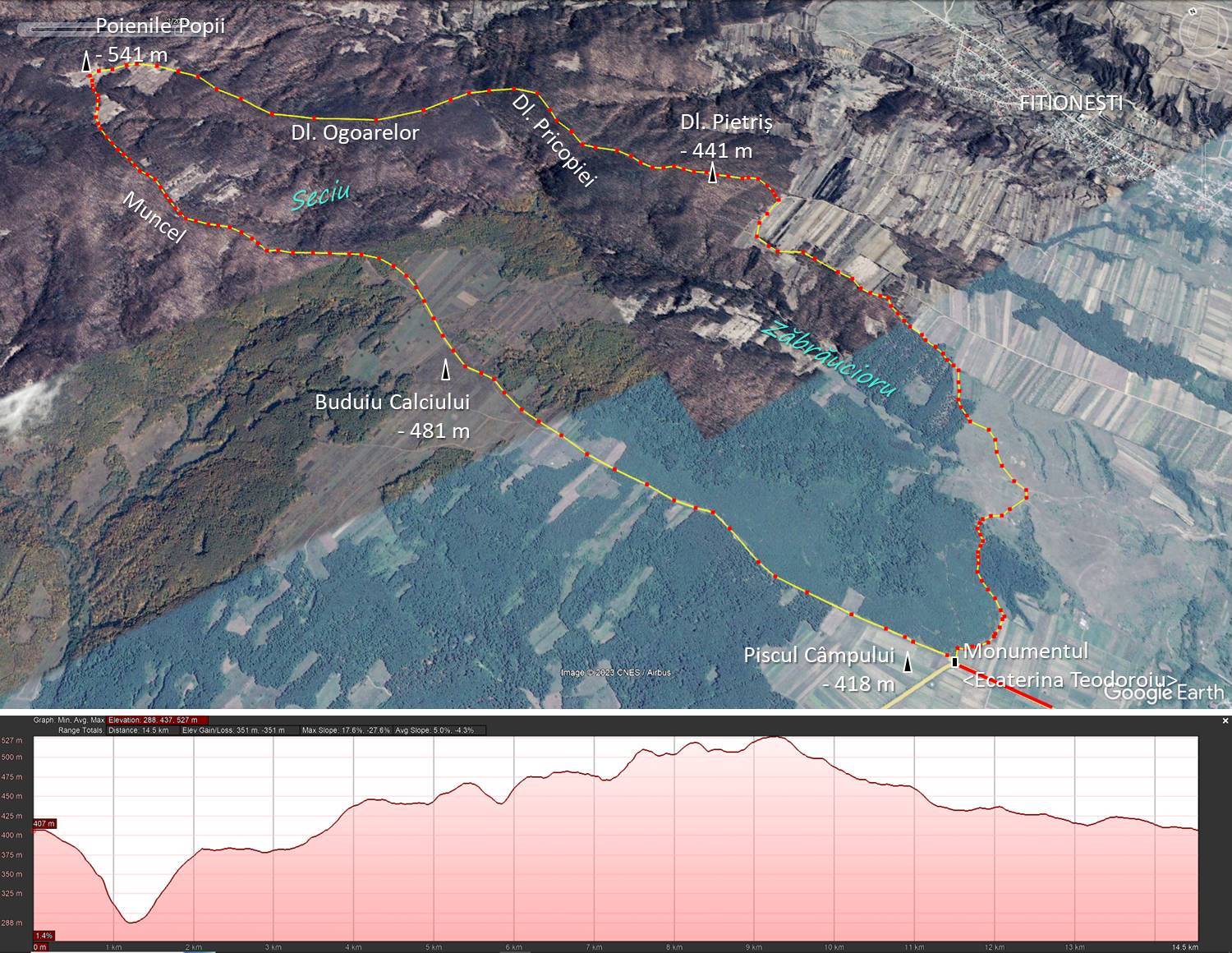Viewport: 1232px width, 953px height.
Task: Click the Avg Slope stats field
Action: coord(434,730)
